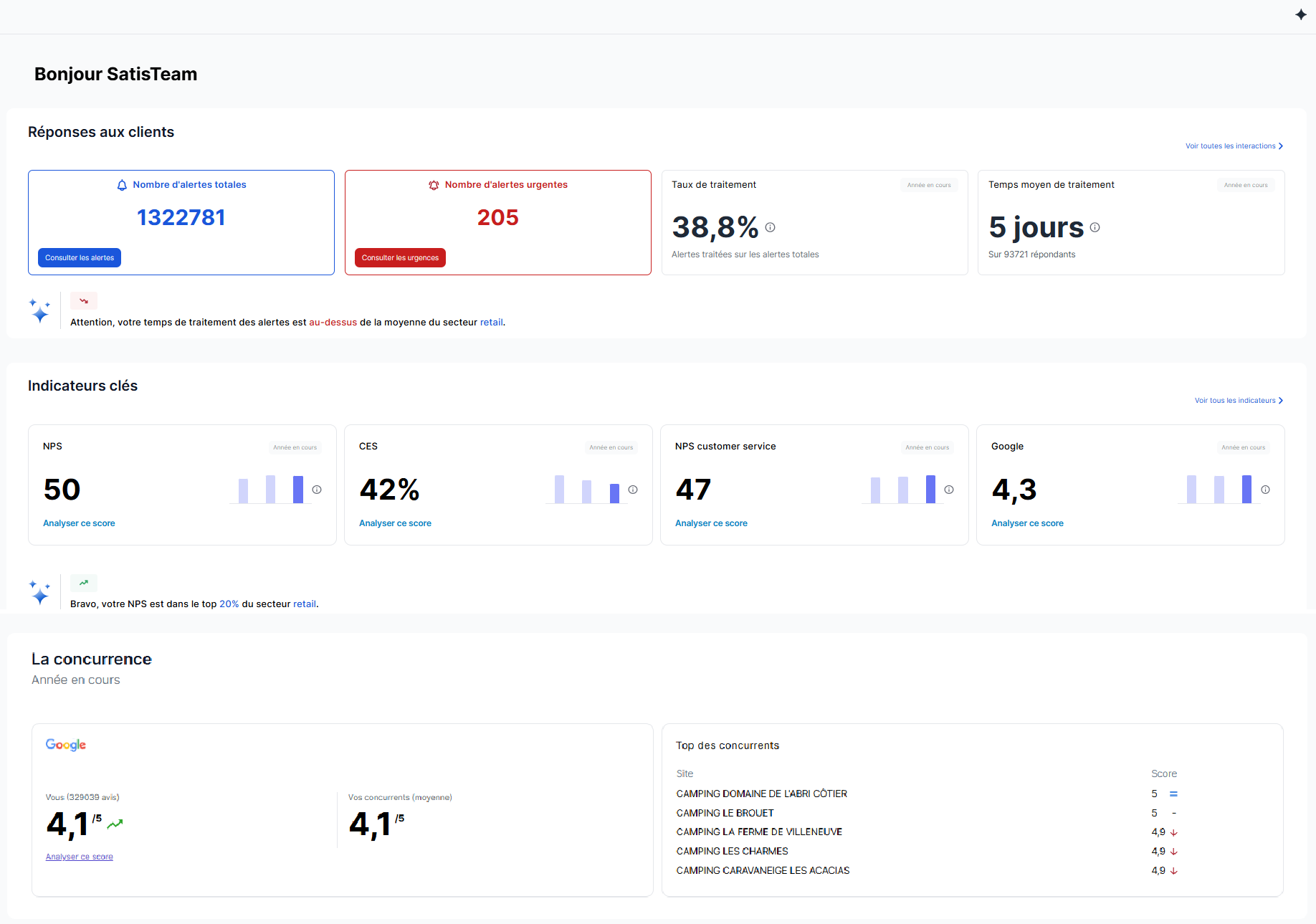
Task: Click the Consulter les alertes button
Action: (80, 258)
